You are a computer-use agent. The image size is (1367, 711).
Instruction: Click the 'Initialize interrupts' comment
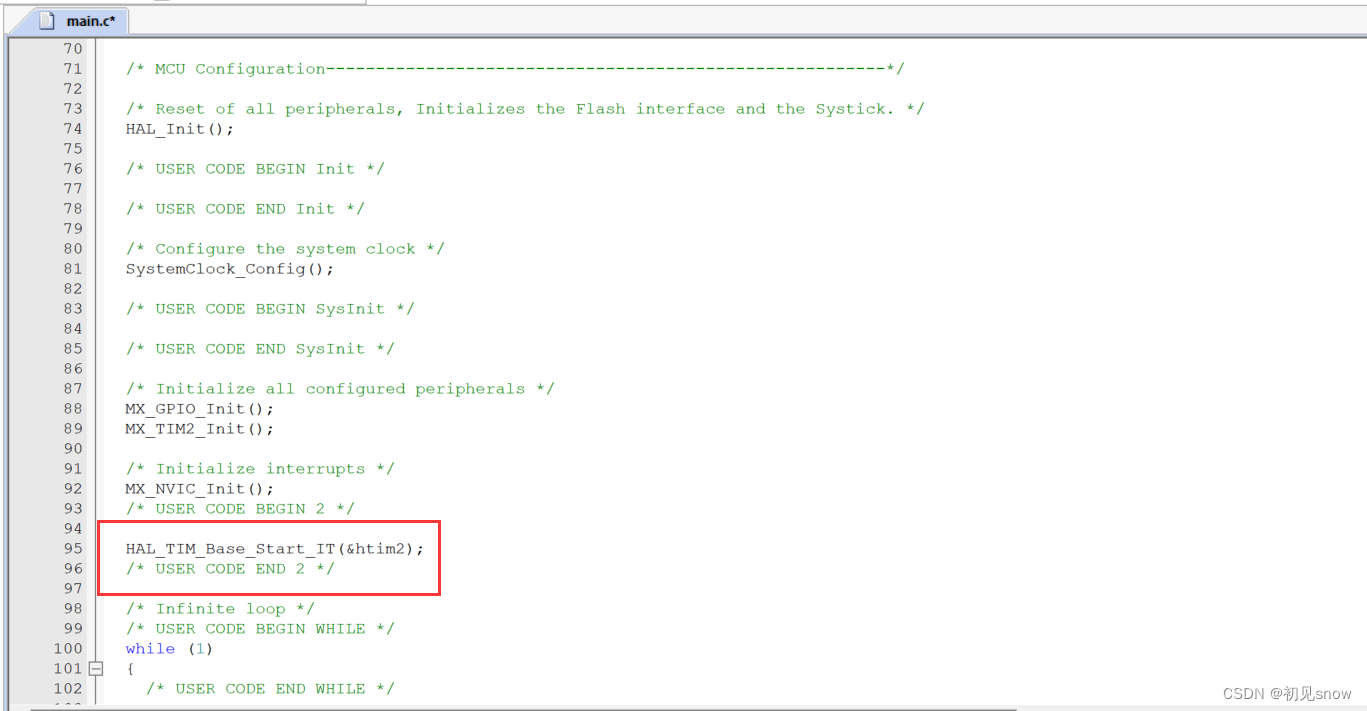[260, 469]
